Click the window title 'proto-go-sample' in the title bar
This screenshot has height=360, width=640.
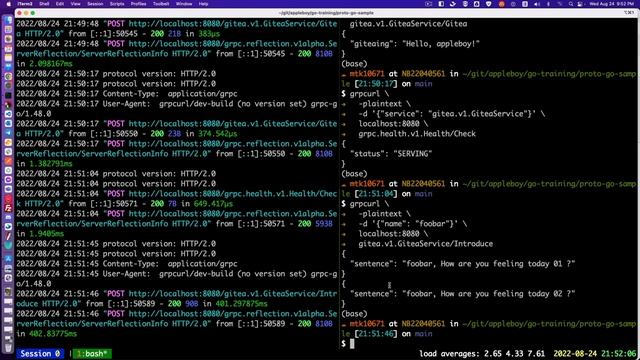point(326,13)
